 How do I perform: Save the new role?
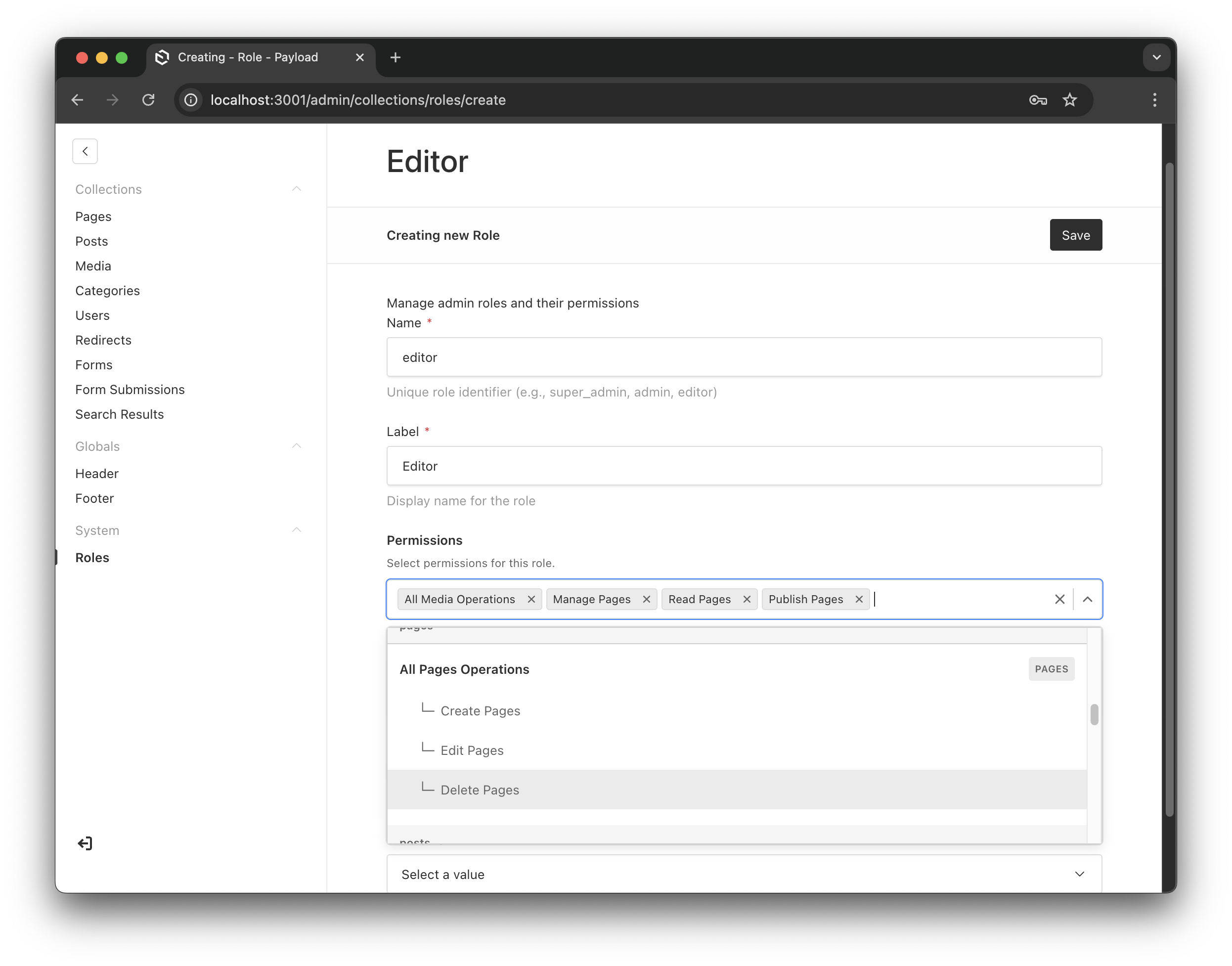pyautogui.click(x=1075, y=235)
